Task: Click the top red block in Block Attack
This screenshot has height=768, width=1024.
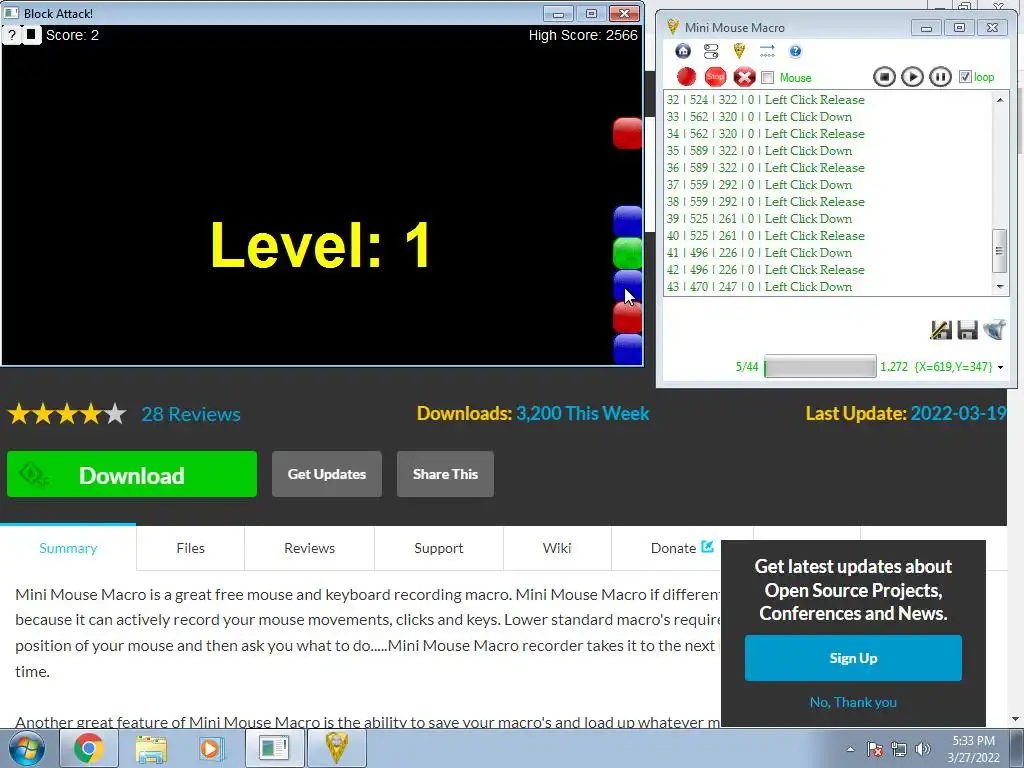Action: pos(628,133)
